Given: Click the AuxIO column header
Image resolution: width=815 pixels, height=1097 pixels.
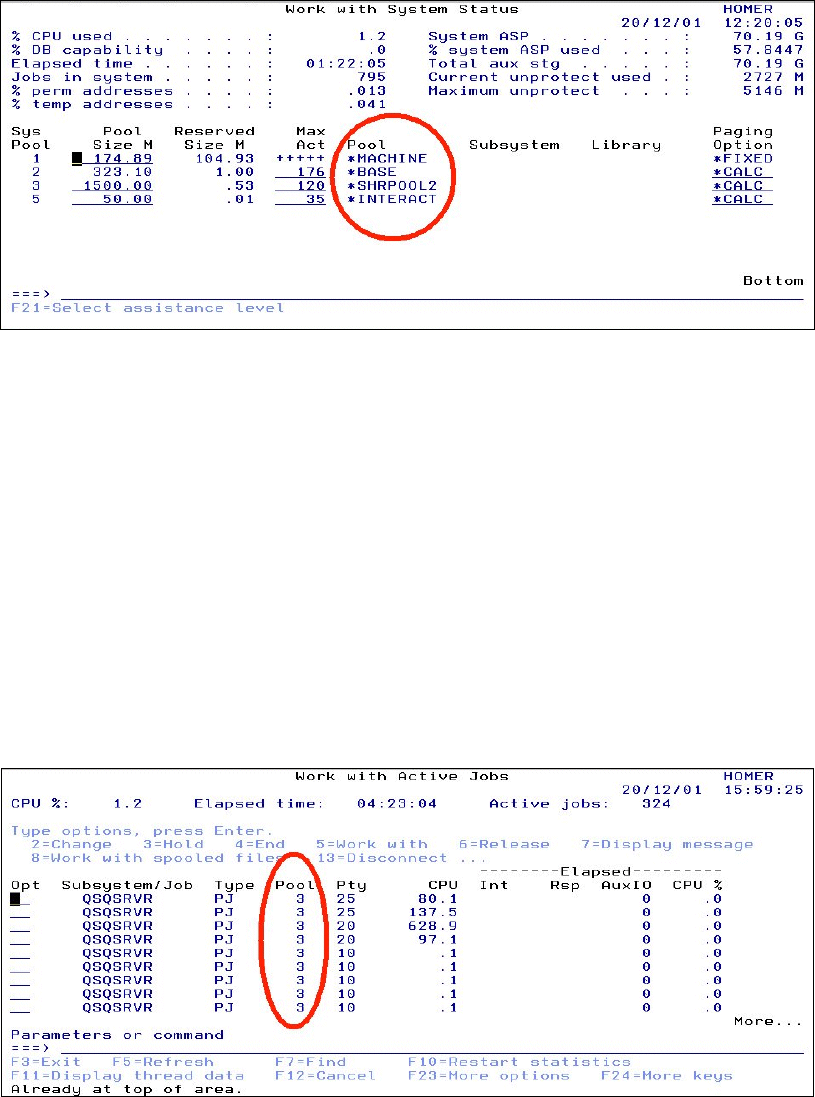Looking at the screenshot, I should [626, 885].
